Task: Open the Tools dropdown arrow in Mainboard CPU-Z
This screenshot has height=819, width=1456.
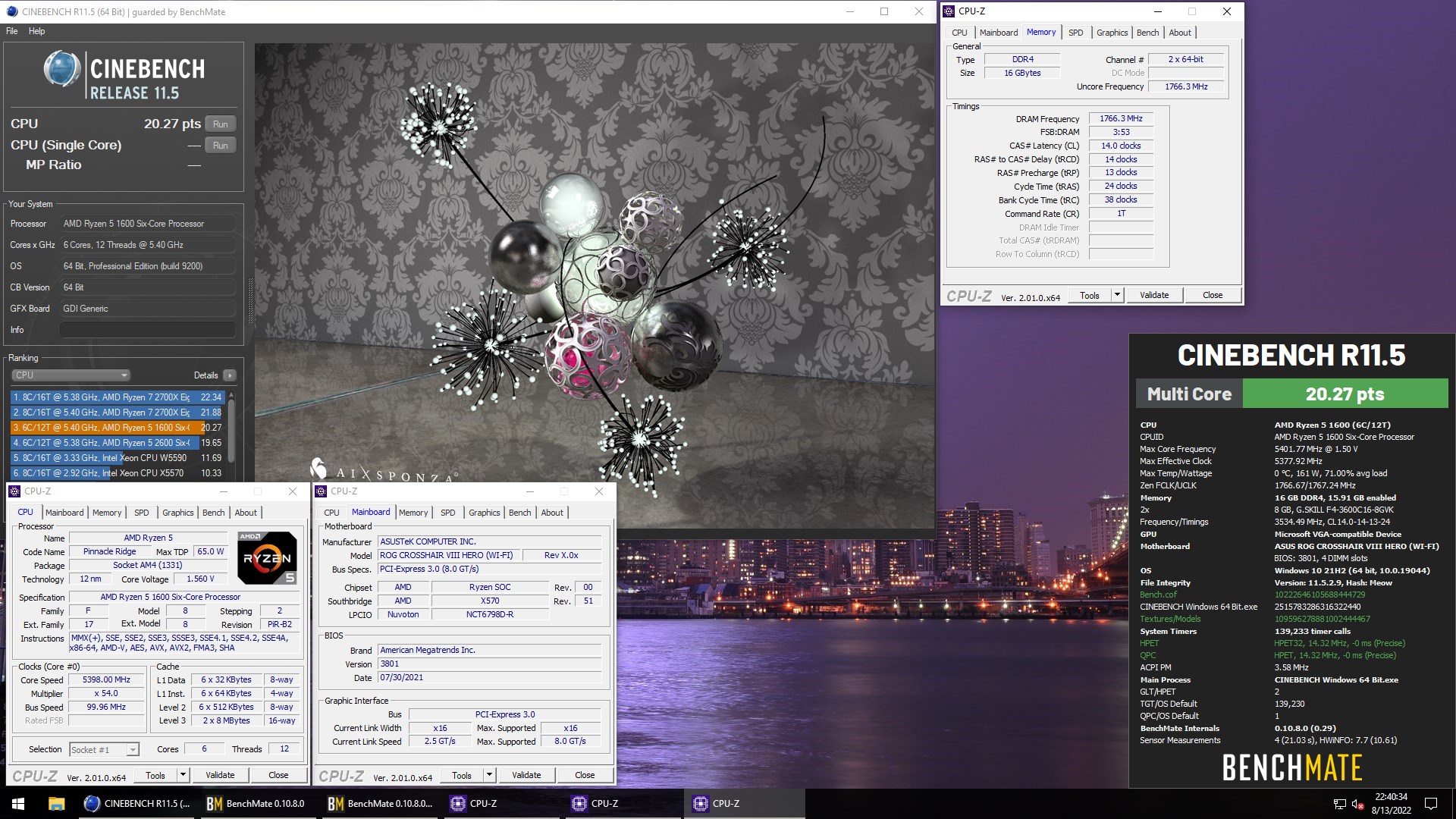Action: (x=489, y=775)
